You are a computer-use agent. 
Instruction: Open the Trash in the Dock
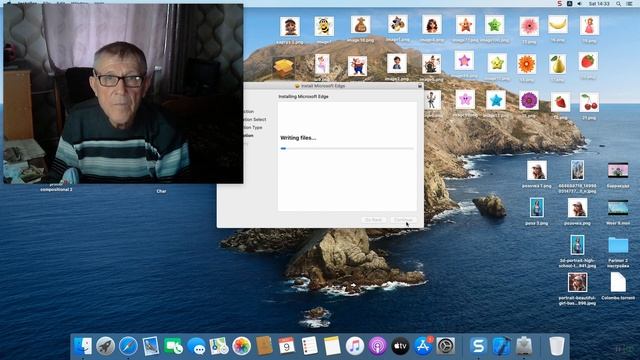click(x=556, y=346)
